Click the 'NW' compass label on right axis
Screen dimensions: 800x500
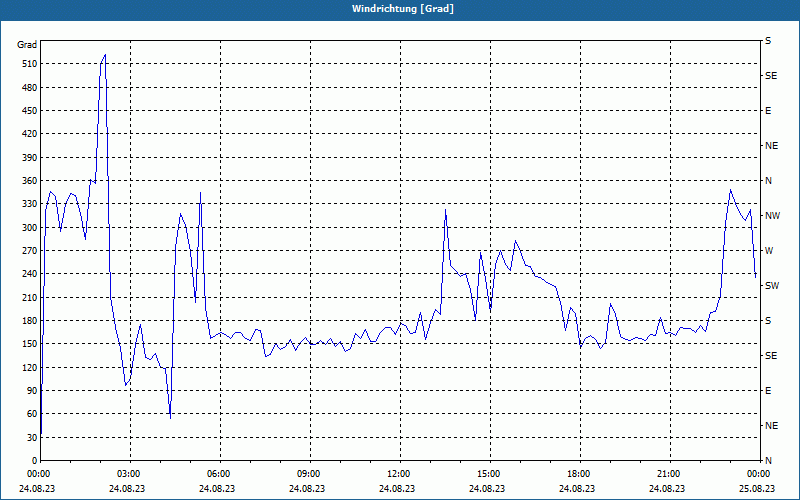click(x=772, y=216)
